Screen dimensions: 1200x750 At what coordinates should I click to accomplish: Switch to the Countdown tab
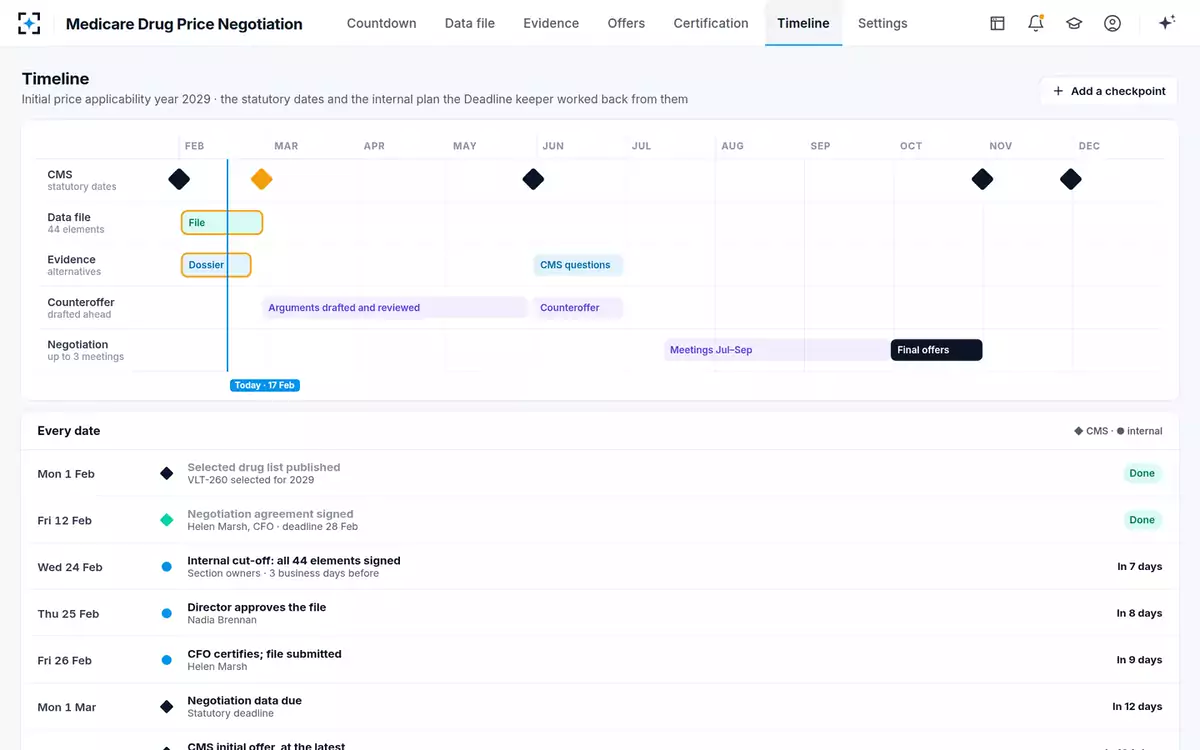(x=381, y=23)
